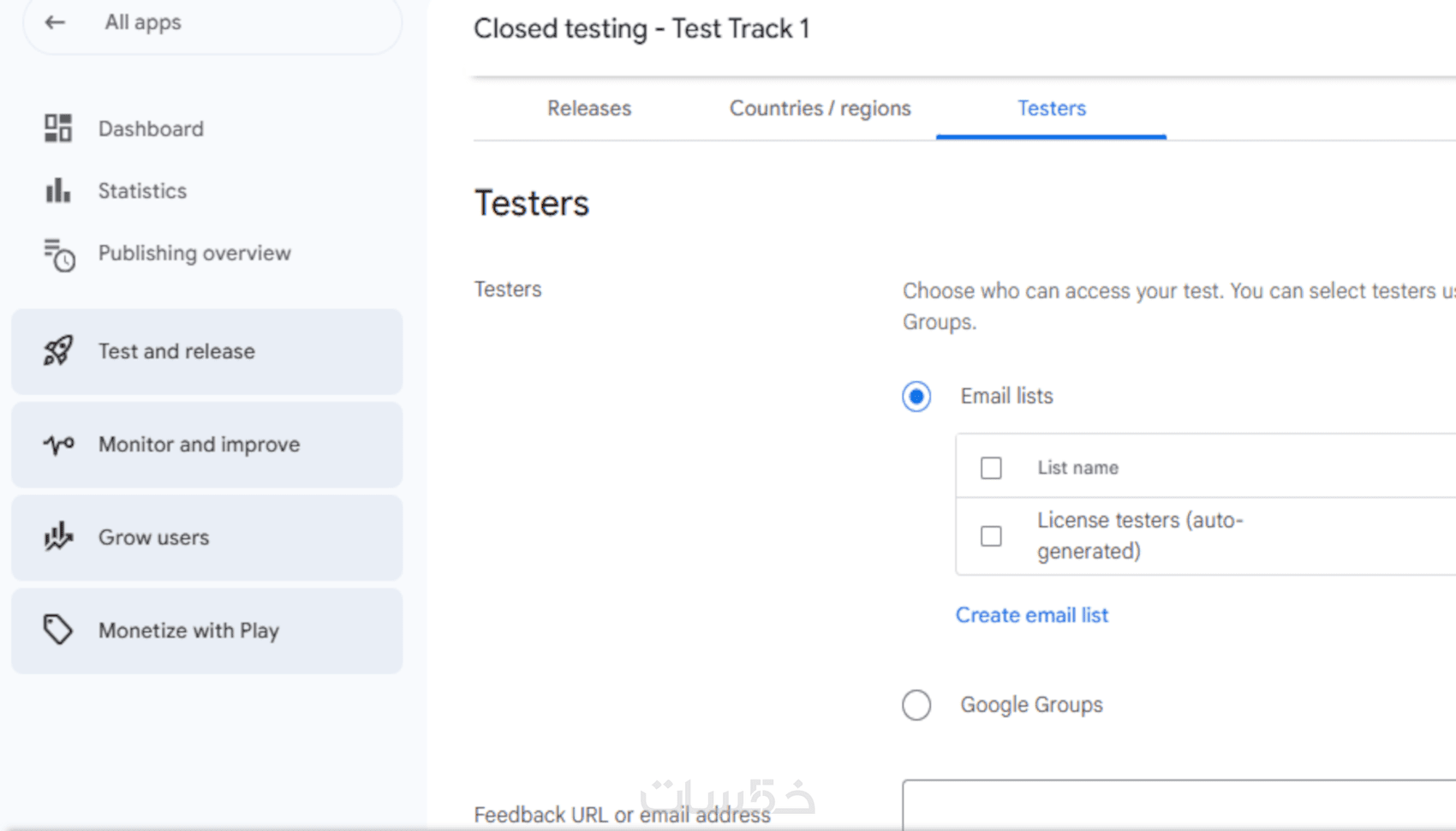The width and height of the screenshot is (1456, 831).
Task: Check the License testers list checkbox
Action: (x=991, y=535)
